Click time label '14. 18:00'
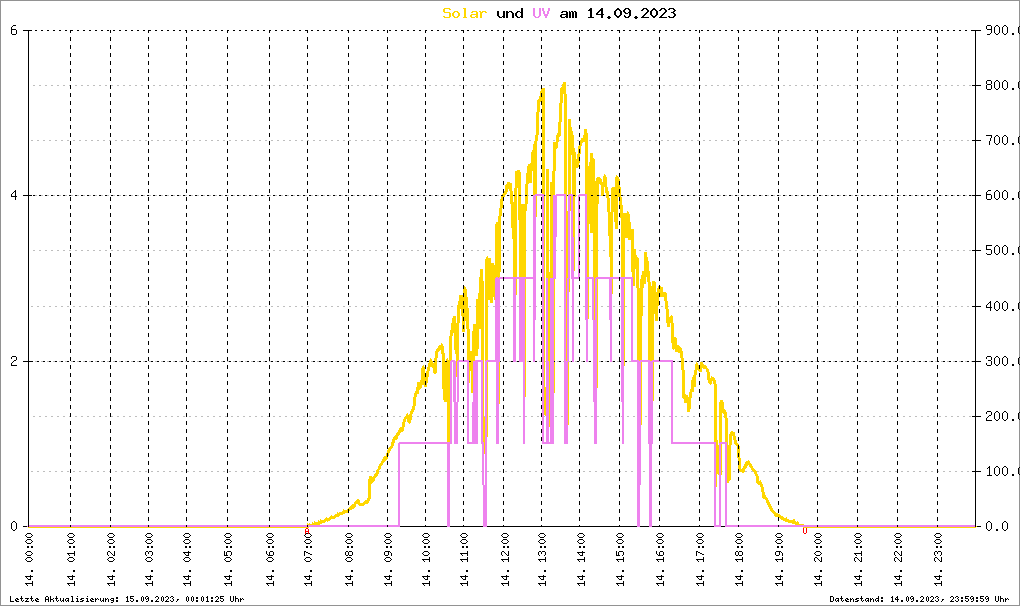This screenshot has width=1020, height=606. [739, 560]
